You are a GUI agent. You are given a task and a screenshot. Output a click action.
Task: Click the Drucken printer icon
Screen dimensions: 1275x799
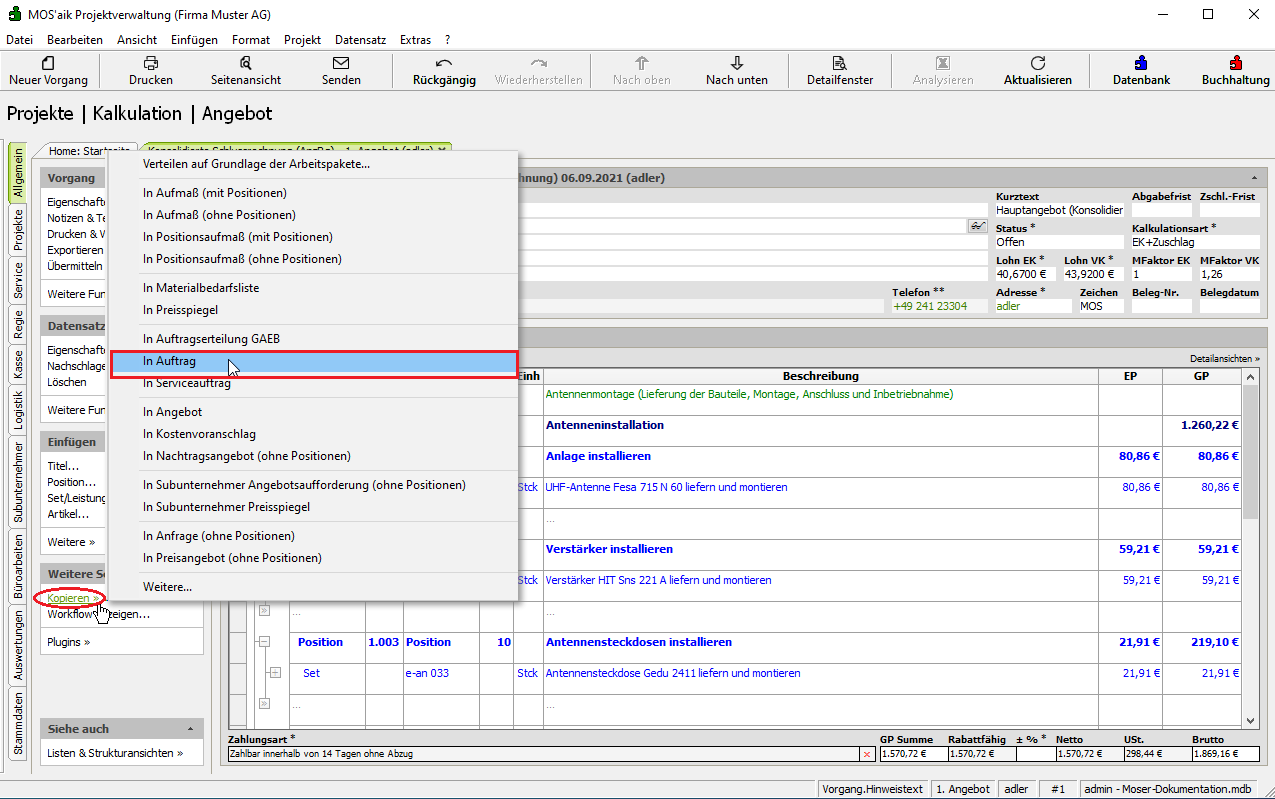[x=151, y=63]
